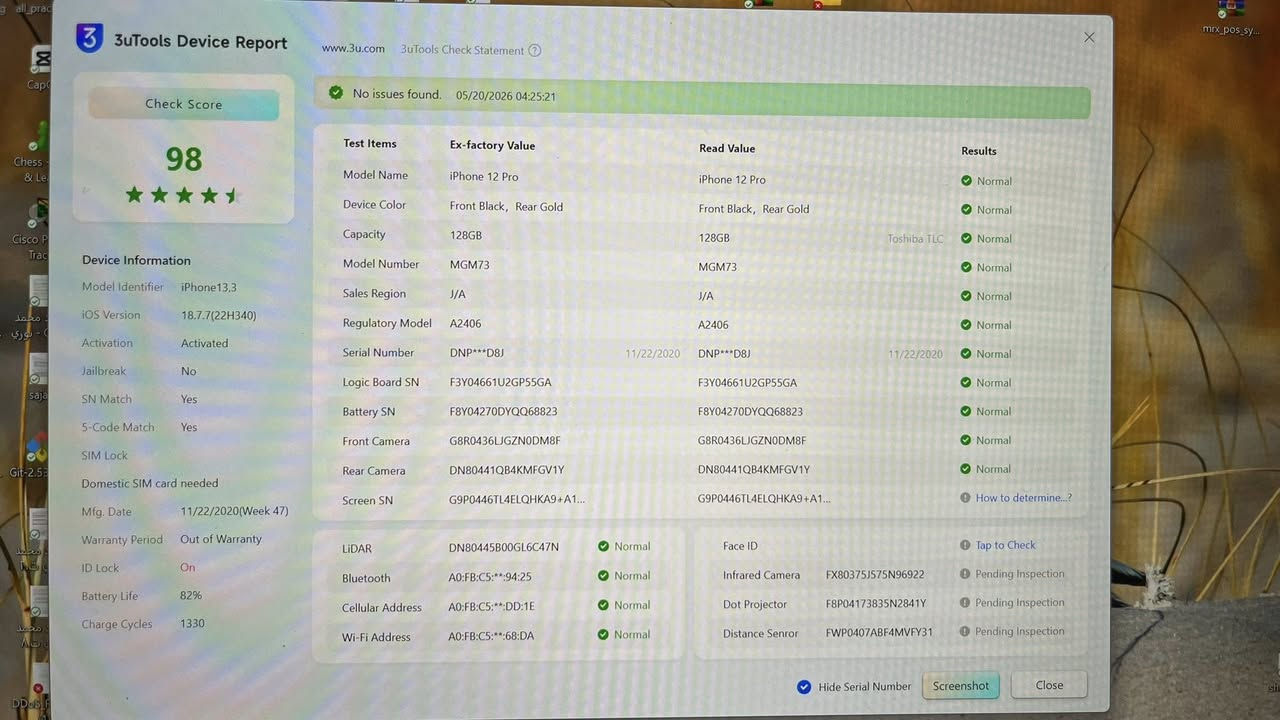The width and height of the screenshot is (1280, 720).
Task: Select the LiDAR serial DN80445B00GL6C47N
Action: 504,547
